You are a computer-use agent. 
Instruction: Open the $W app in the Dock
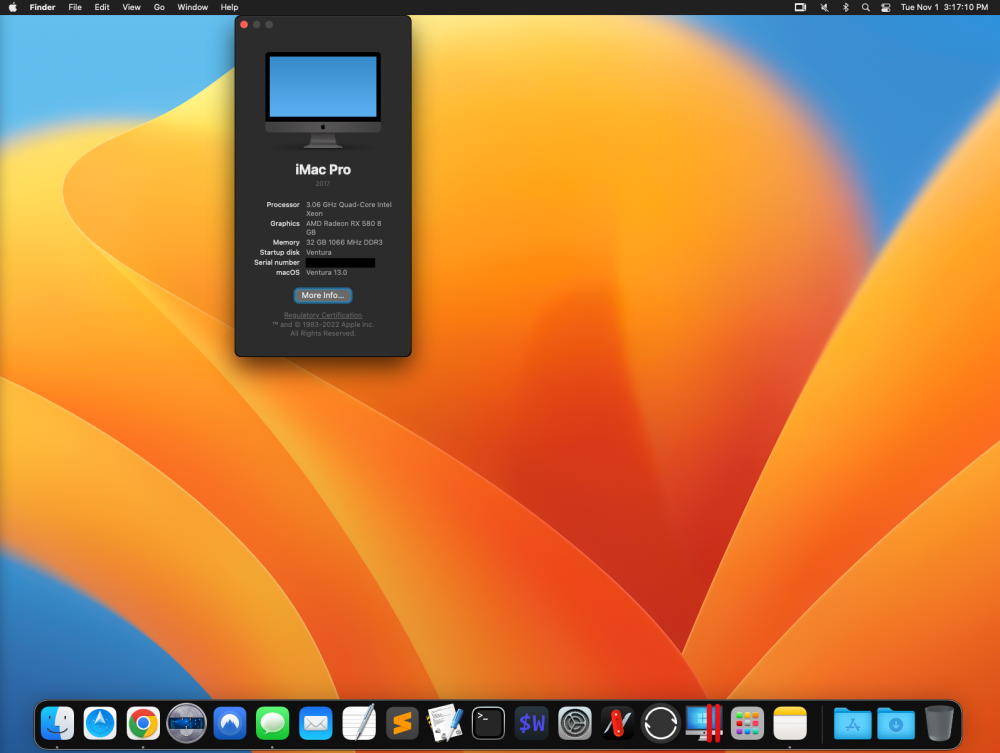pos(531,723)
